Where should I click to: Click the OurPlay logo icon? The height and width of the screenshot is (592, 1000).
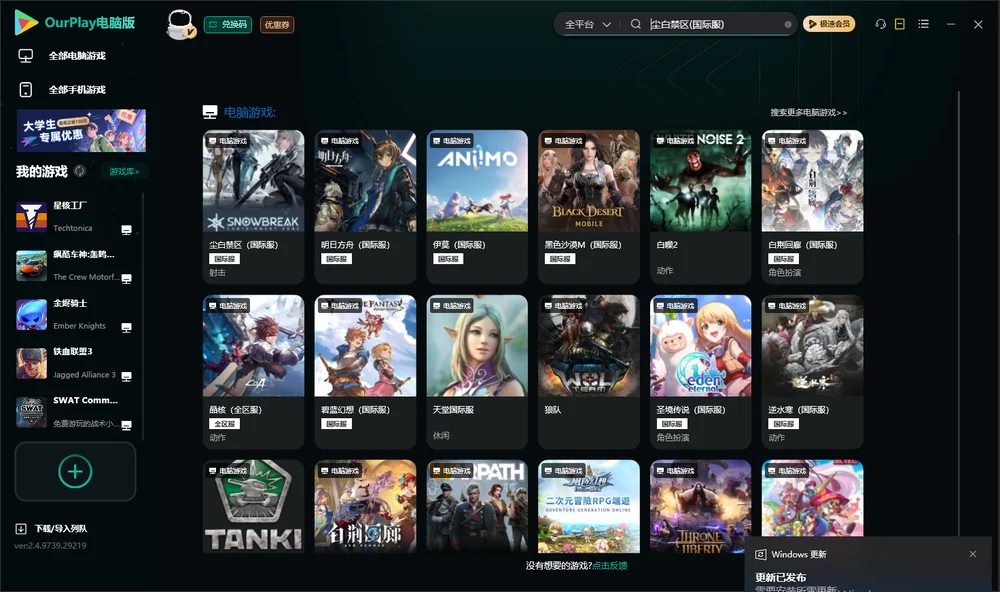click(x=26, y=22)
